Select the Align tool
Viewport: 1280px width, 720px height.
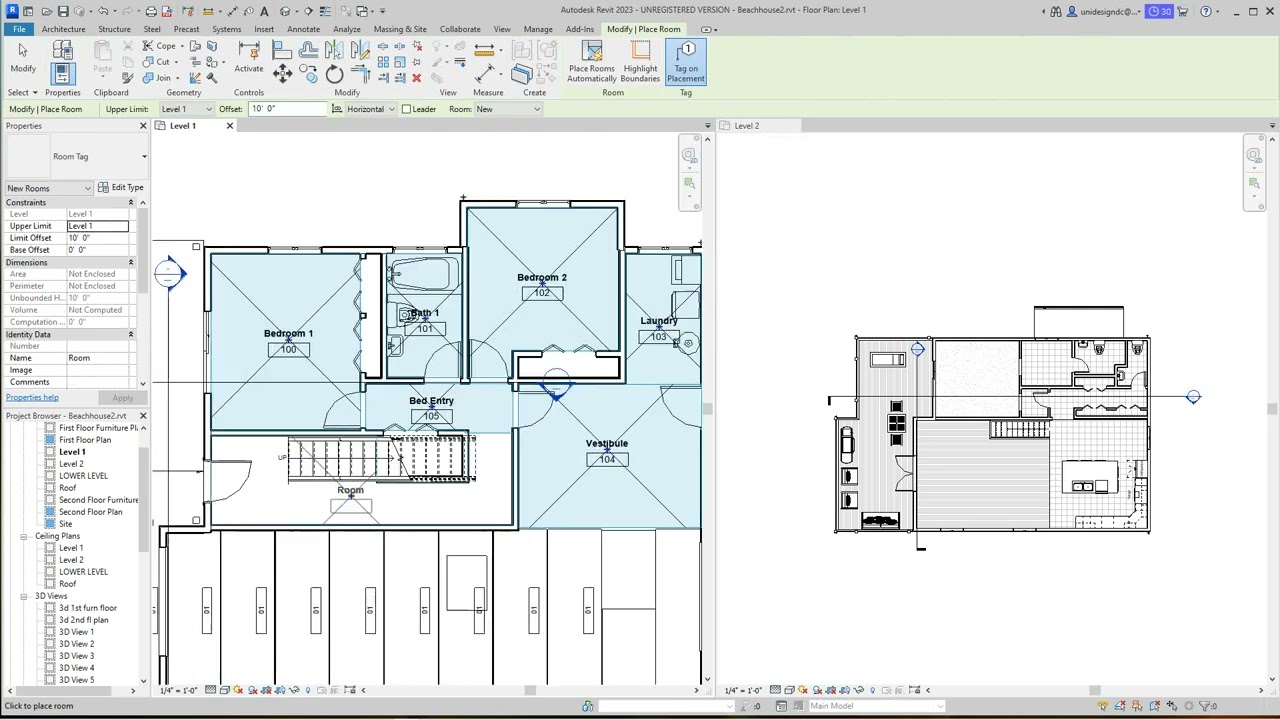(x=283, y=50)
